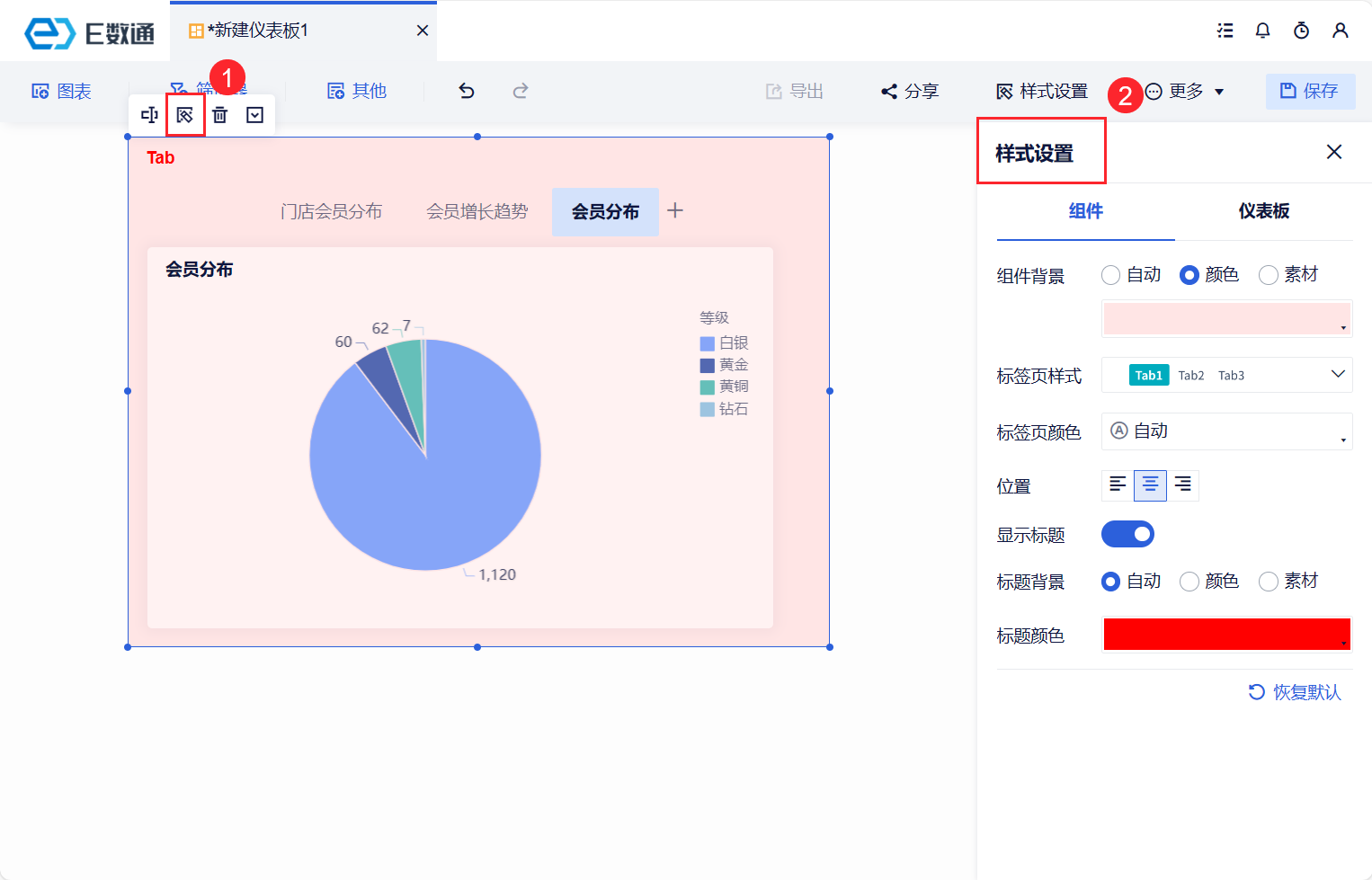Select the *新建仪表板1 document tab
The image size is (1372, 880).
(303, 31)
